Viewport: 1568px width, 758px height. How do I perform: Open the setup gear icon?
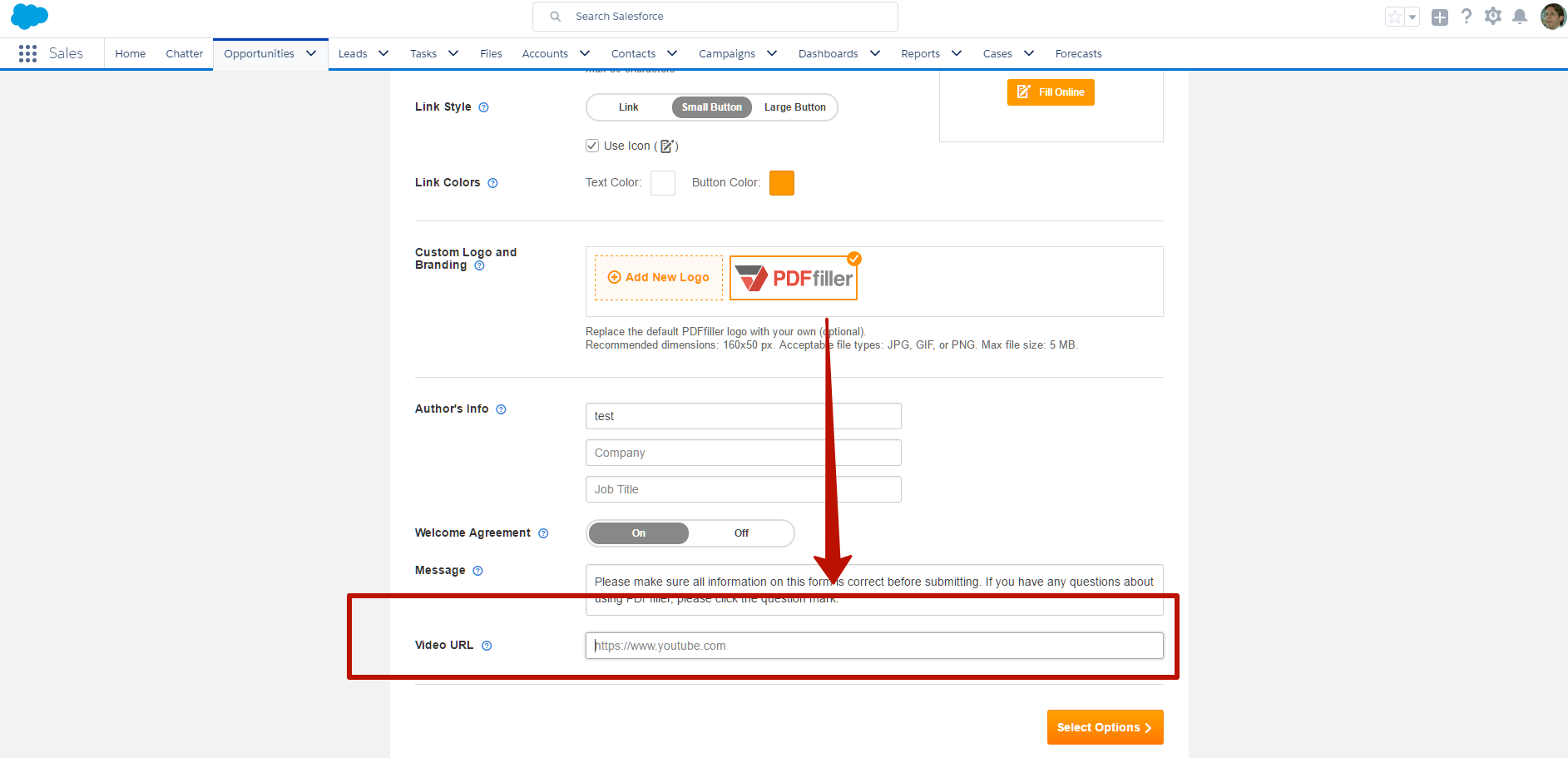pos(1493,16)
